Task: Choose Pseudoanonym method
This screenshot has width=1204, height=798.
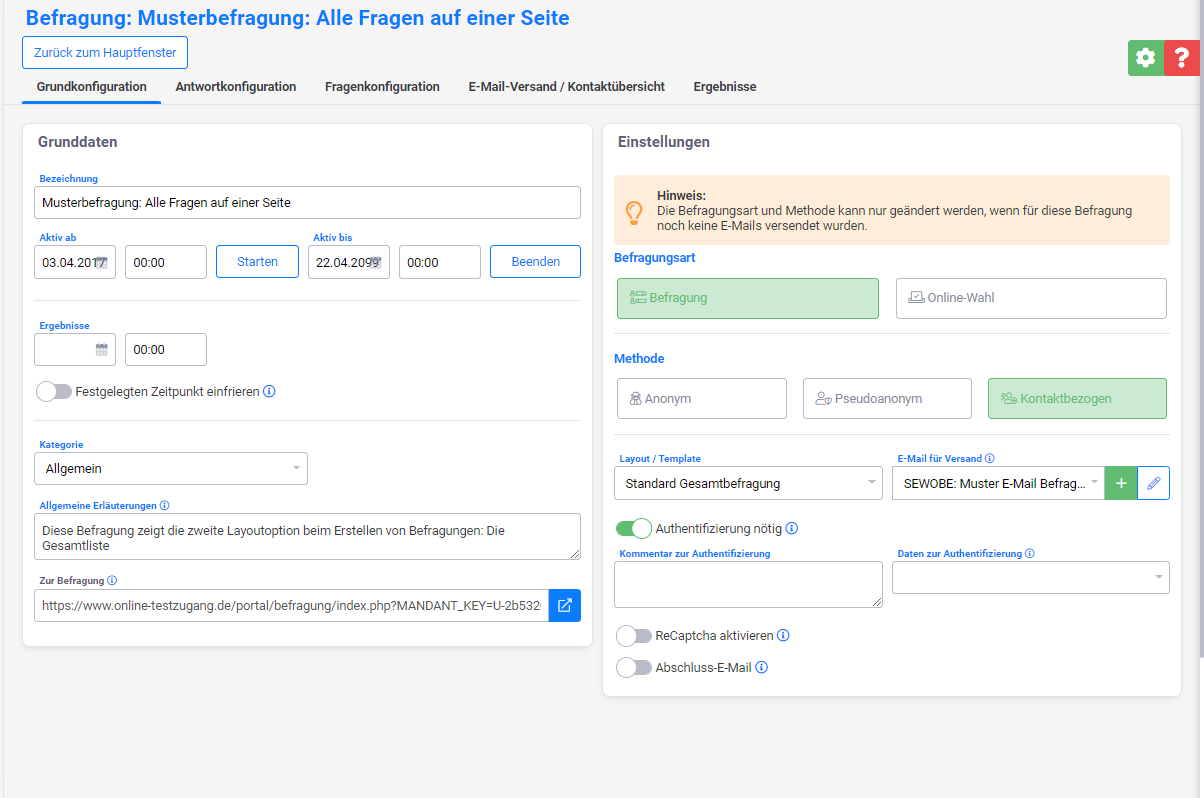Action: [887, 398]
